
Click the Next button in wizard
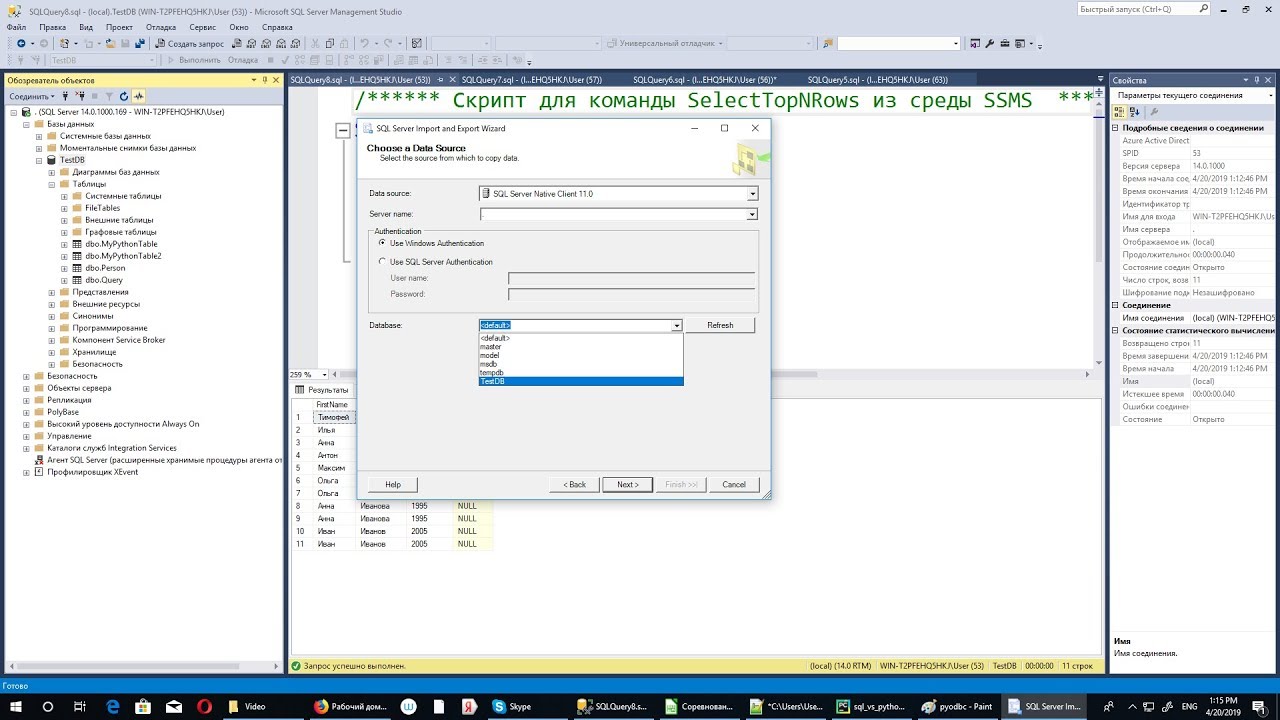coord(627,484)
